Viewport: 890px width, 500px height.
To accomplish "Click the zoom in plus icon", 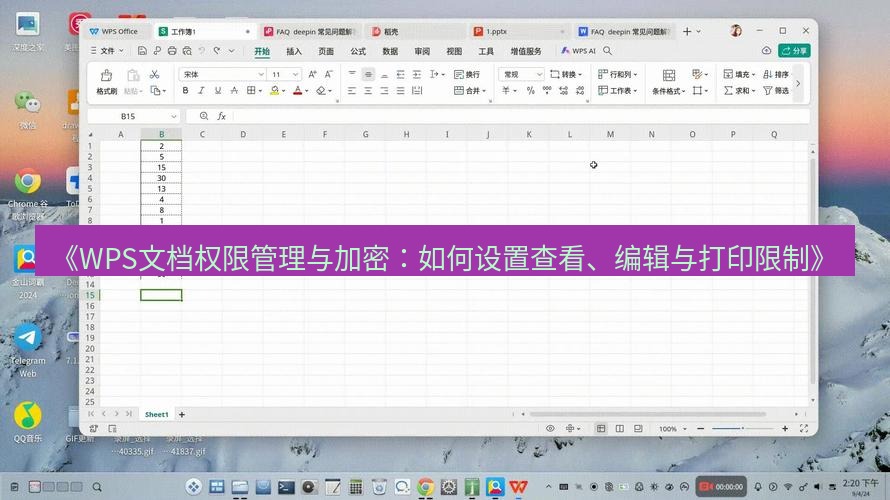I will (785, 428).
